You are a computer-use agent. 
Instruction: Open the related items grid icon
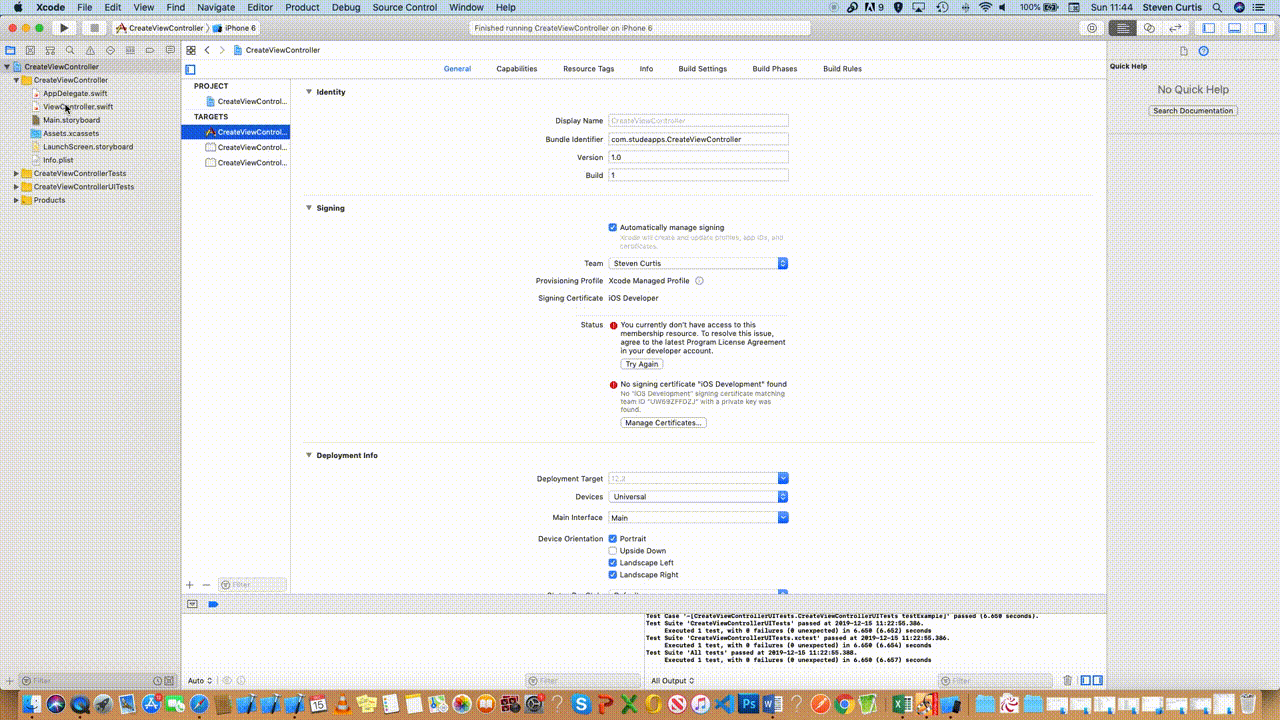(x=191, y=50)
